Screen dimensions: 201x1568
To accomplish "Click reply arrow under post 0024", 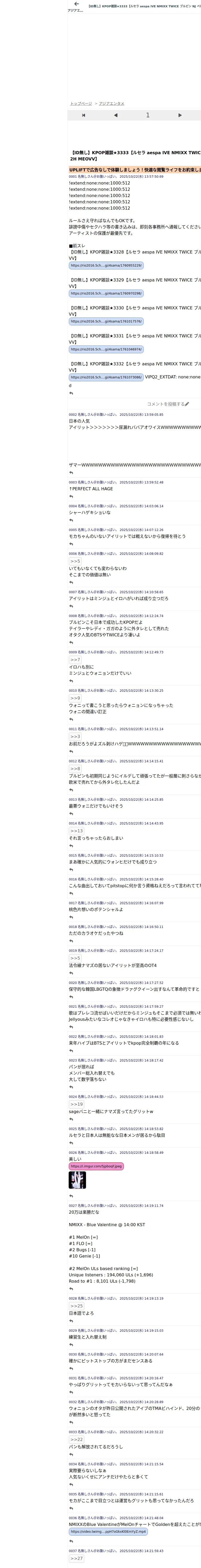I will coord(71,1119).
